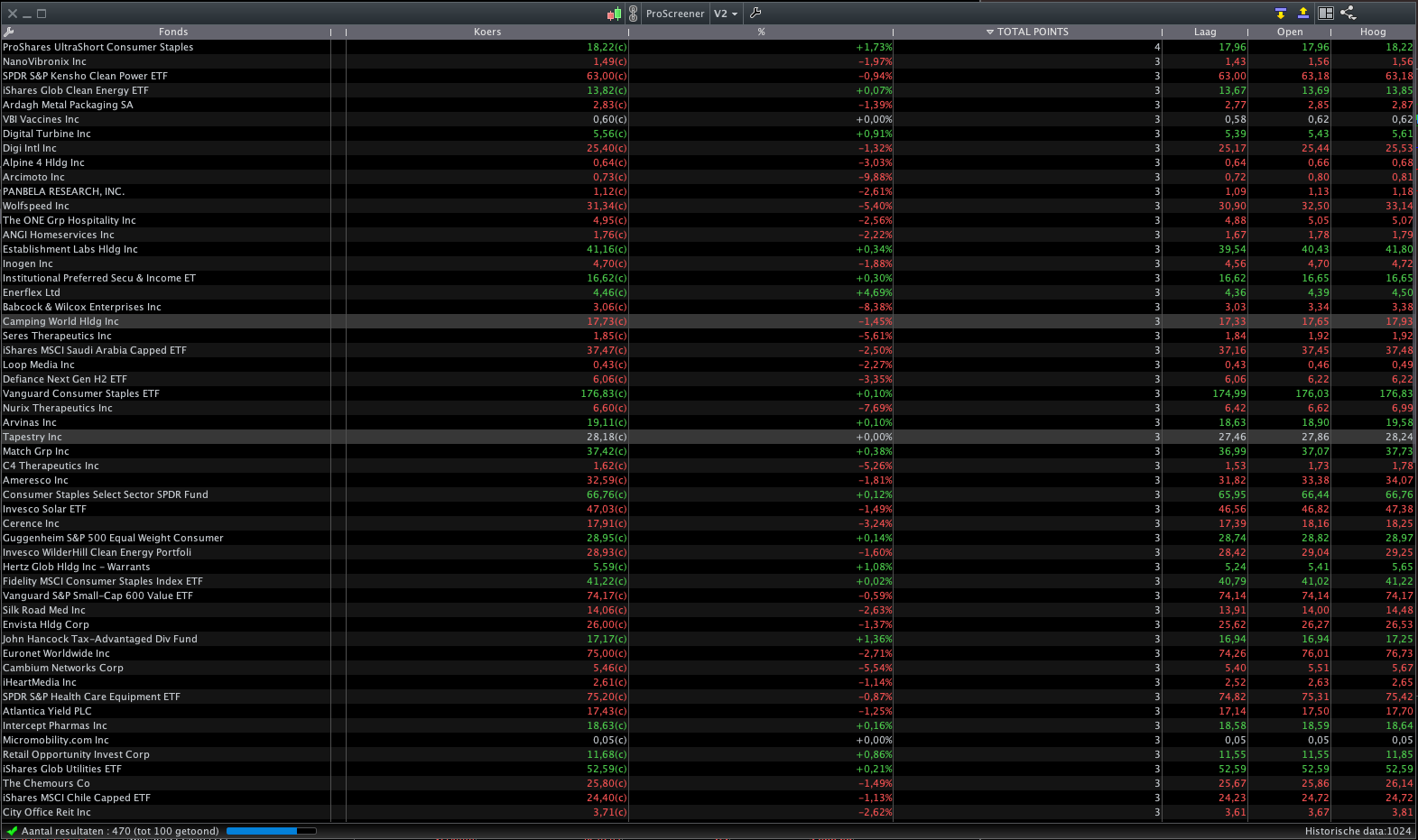Screen dimensions: 1418x840
Task: Select the Enerflex Ltd row
Action: (709, 292)
